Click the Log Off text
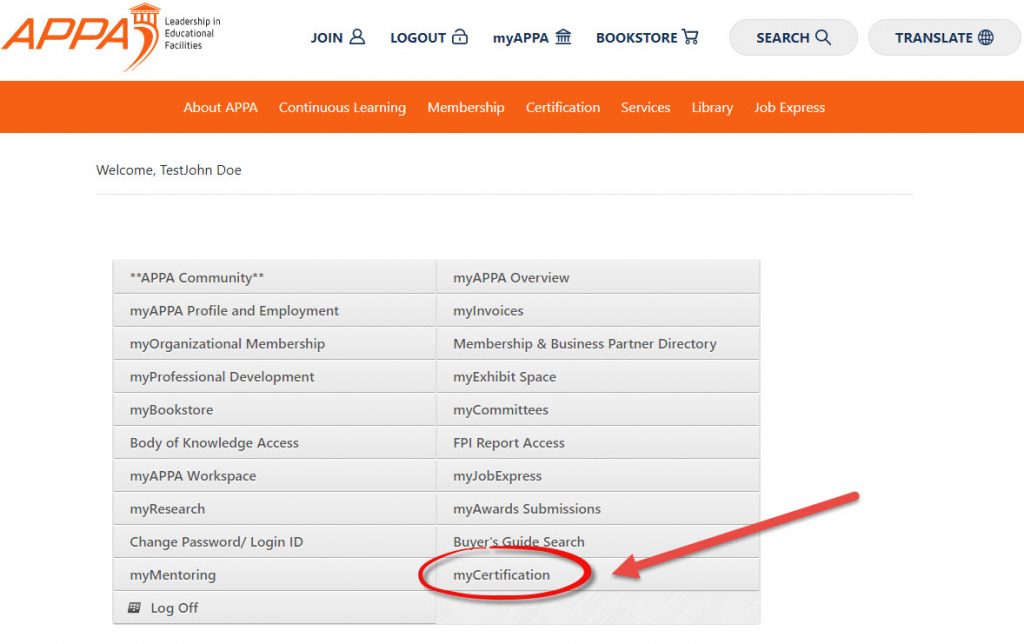 [x=174, y=607]
